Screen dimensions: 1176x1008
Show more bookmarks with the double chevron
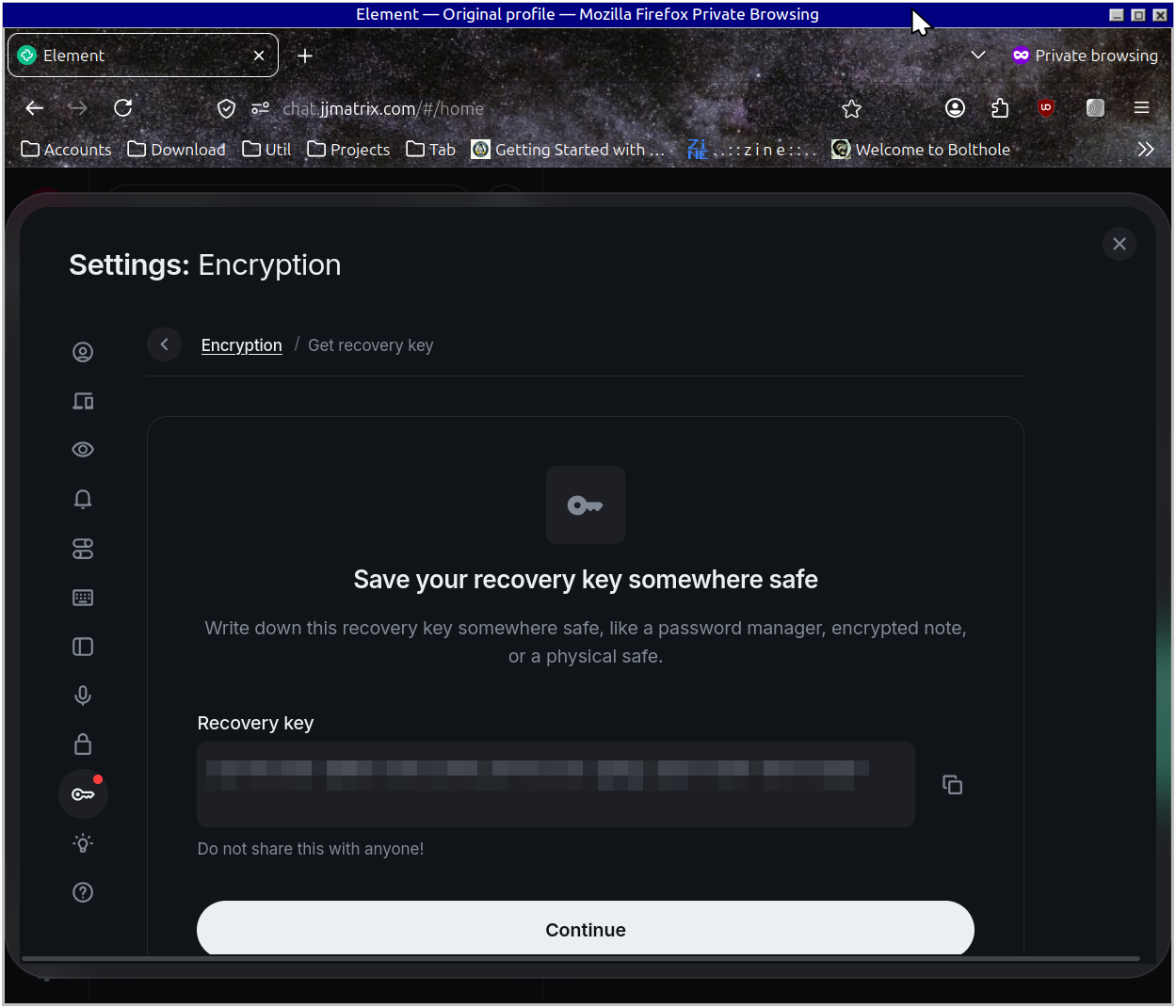(1146, 150)
